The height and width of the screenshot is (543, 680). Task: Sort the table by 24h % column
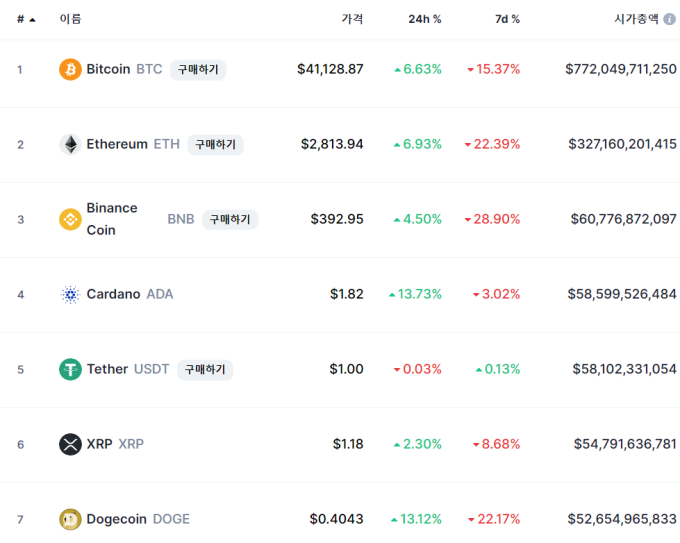tap(425, 19)
